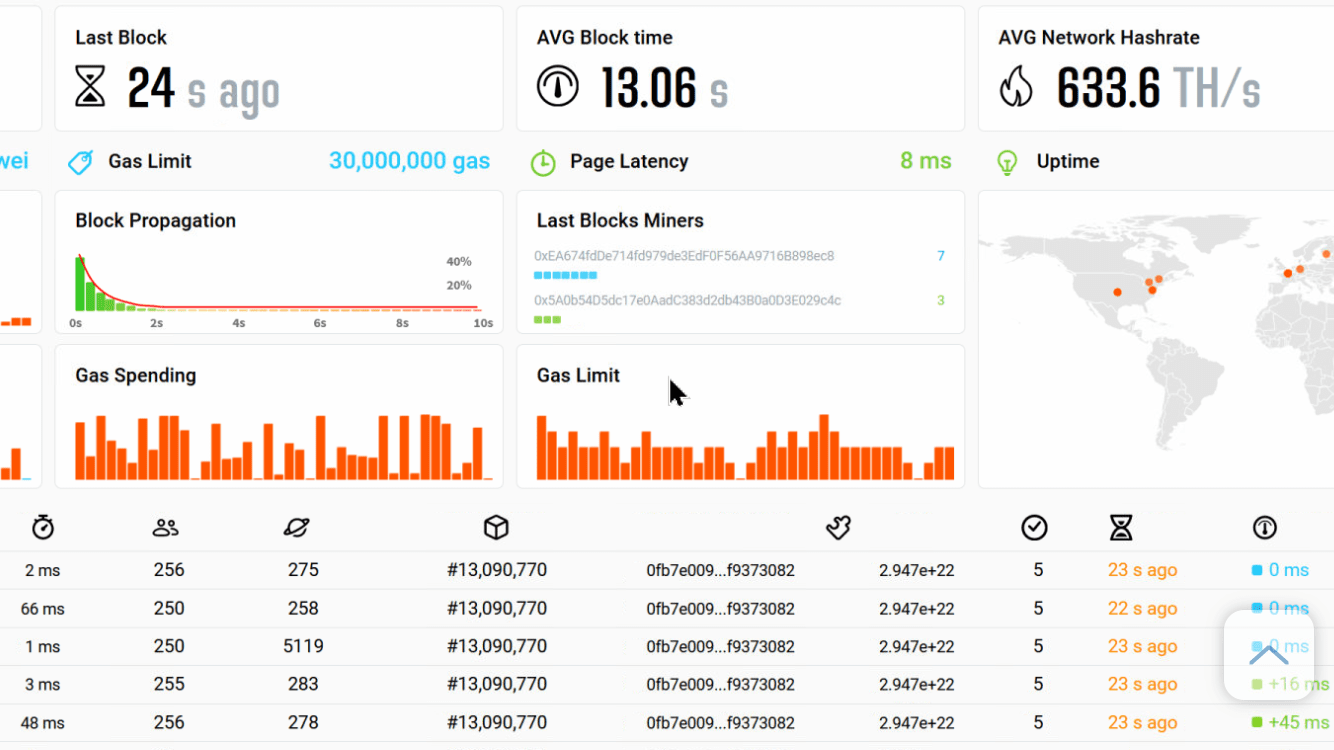Click the green block count 3 for second miner
Image resolution: width=1334 pixels, height=750 pixels.
pyautogui.click(x=941, y=300)
